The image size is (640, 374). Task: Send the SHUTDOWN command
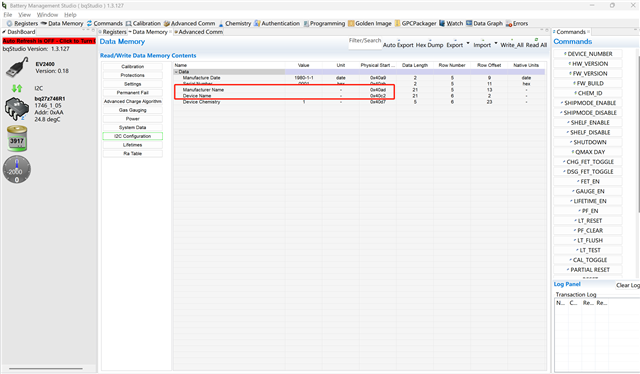coord(588,142)
